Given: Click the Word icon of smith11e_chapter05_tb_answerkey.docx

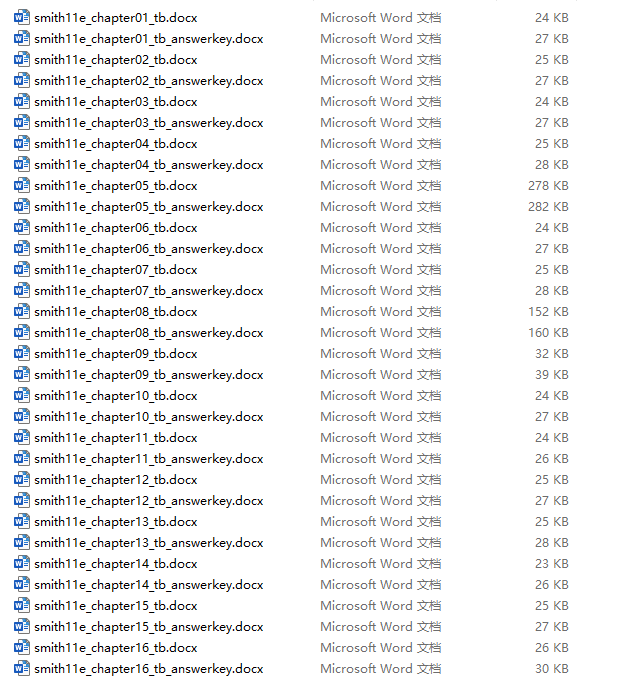Looking at the screenshot, I should point(22,206).
